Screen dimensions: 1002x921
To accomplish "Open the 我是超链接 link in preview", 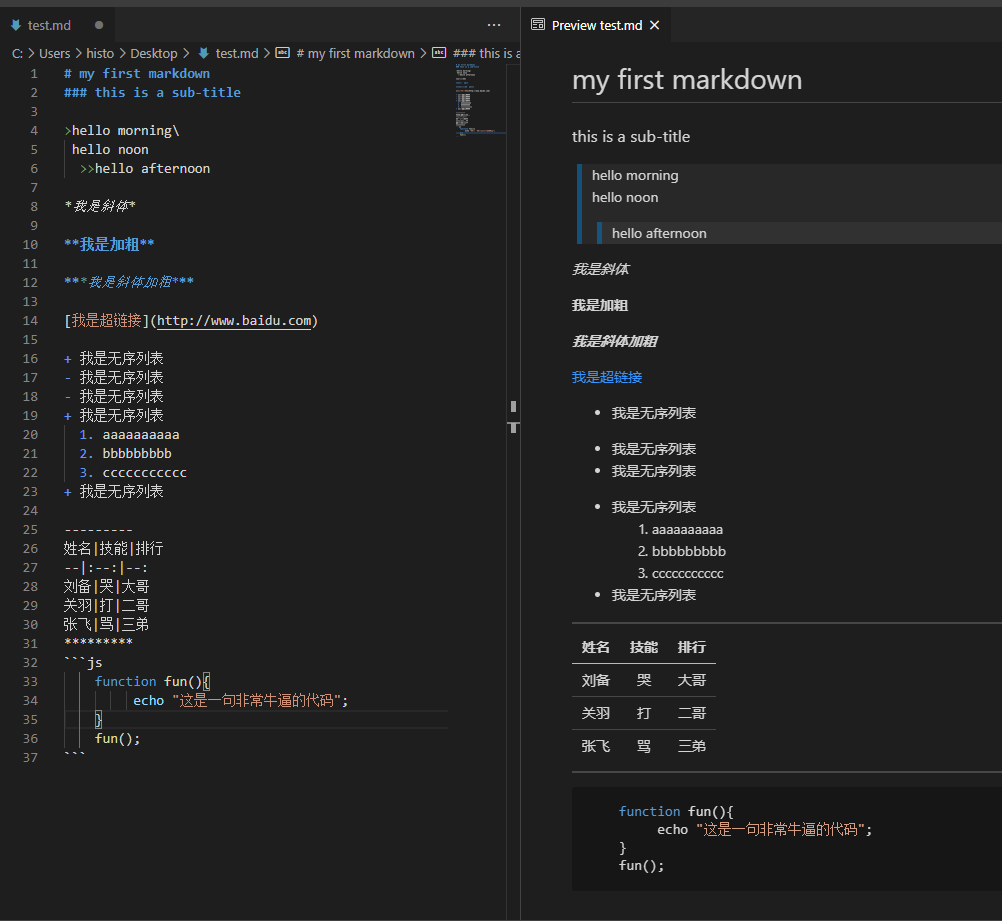I will (x=606, y=377).
